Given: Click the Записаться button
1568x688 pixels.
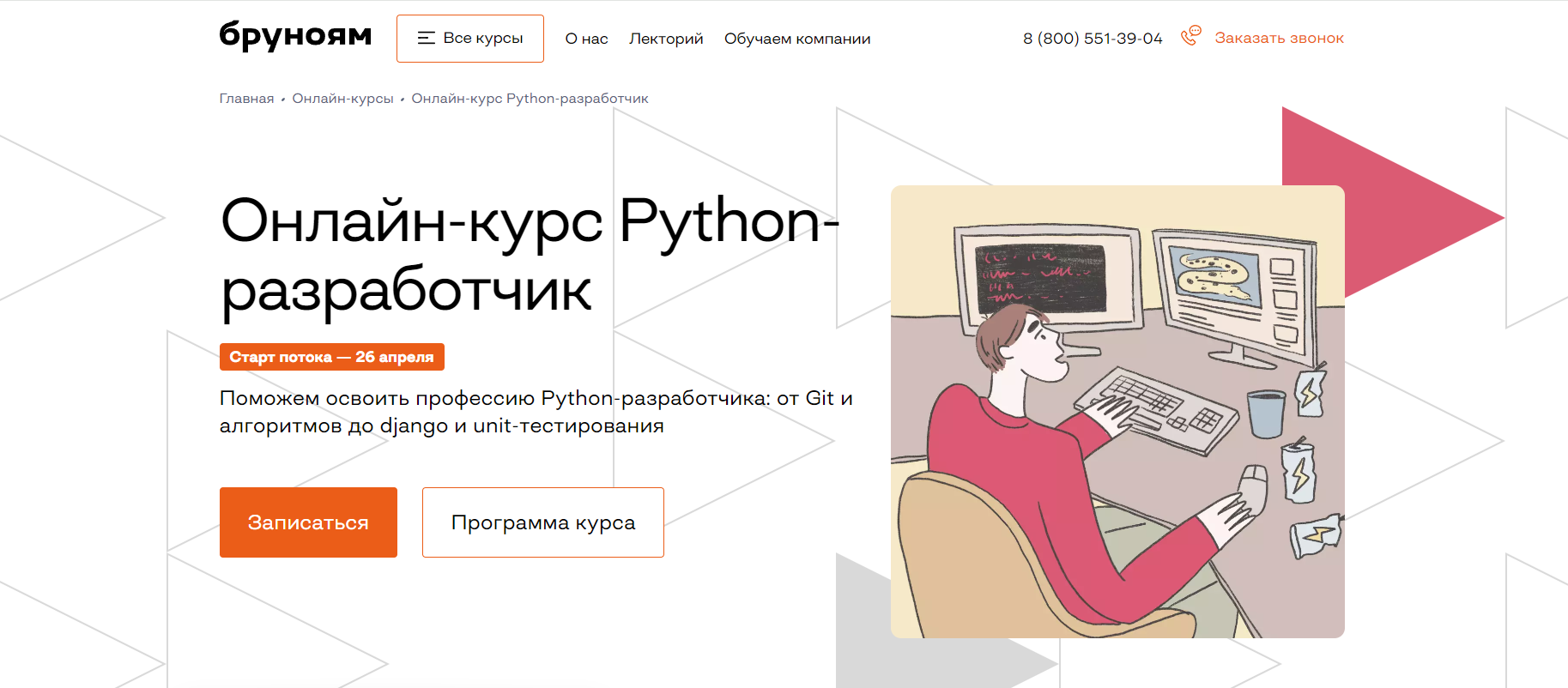Looking at the screenshot, I should tap(308, 522).
